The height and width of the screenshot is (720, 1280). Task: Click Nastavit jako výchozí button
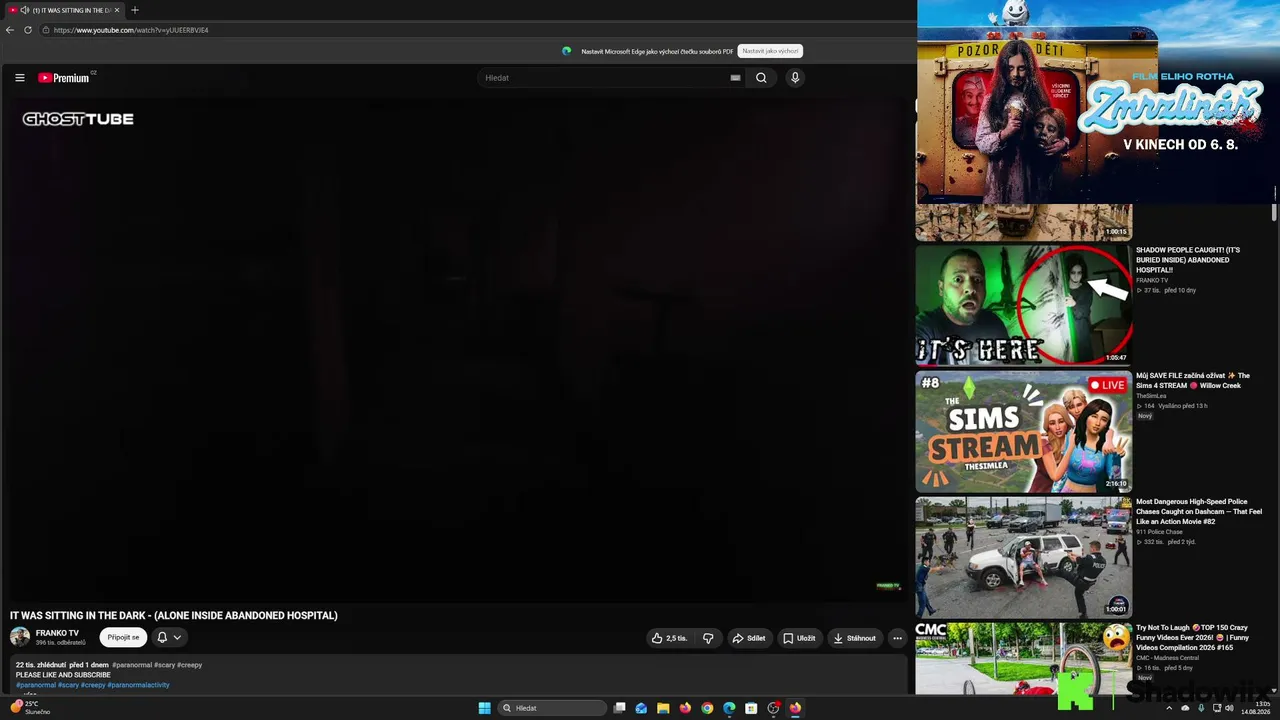pyautogui.click(x=770, y=51)
